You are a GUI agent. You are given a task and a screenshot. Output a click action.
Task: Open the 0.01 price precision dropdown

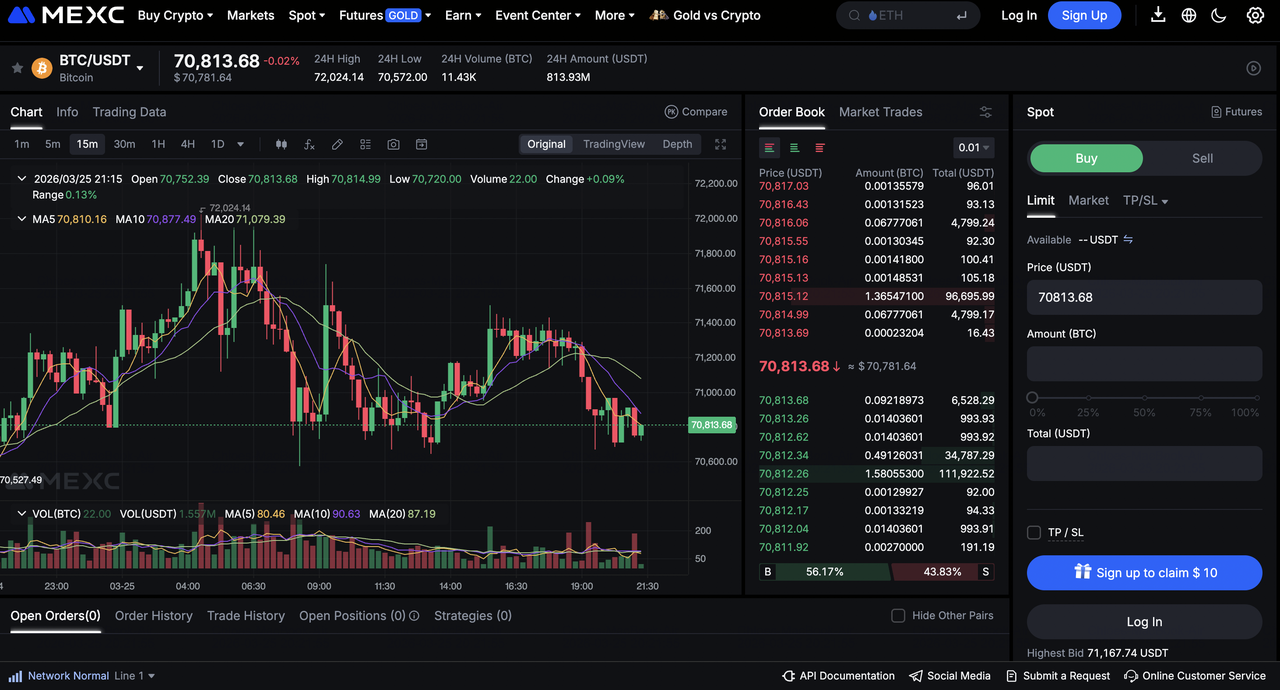[x=974, y=148]
